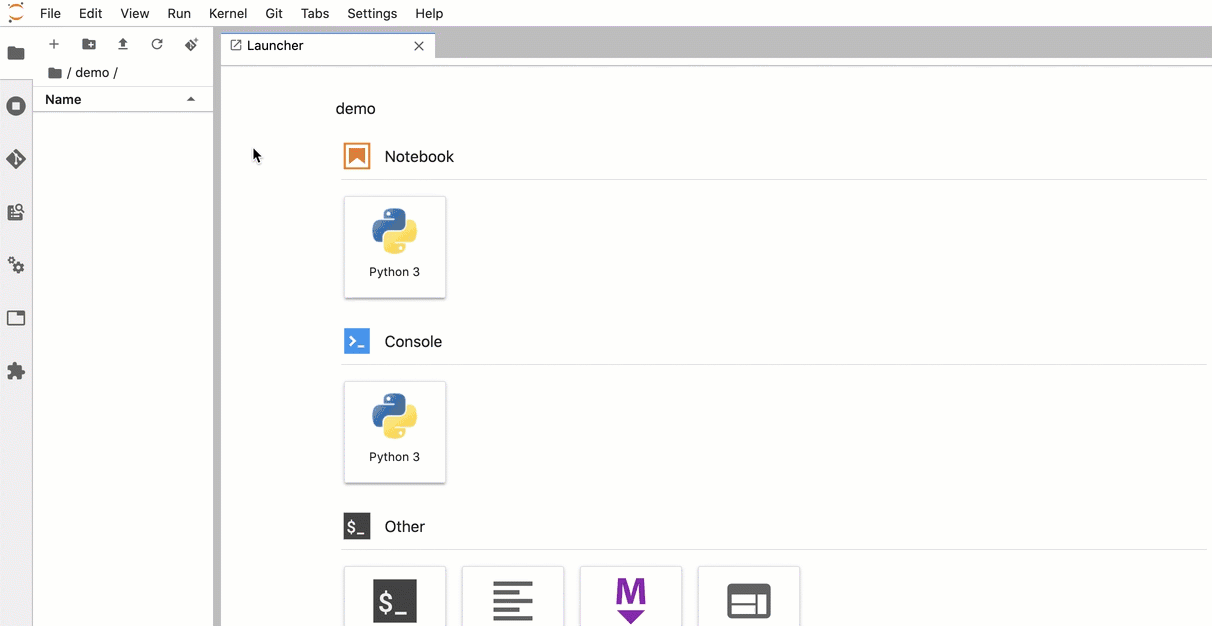
Task: Upload files using the upload icon
Action: pos(122,44)
